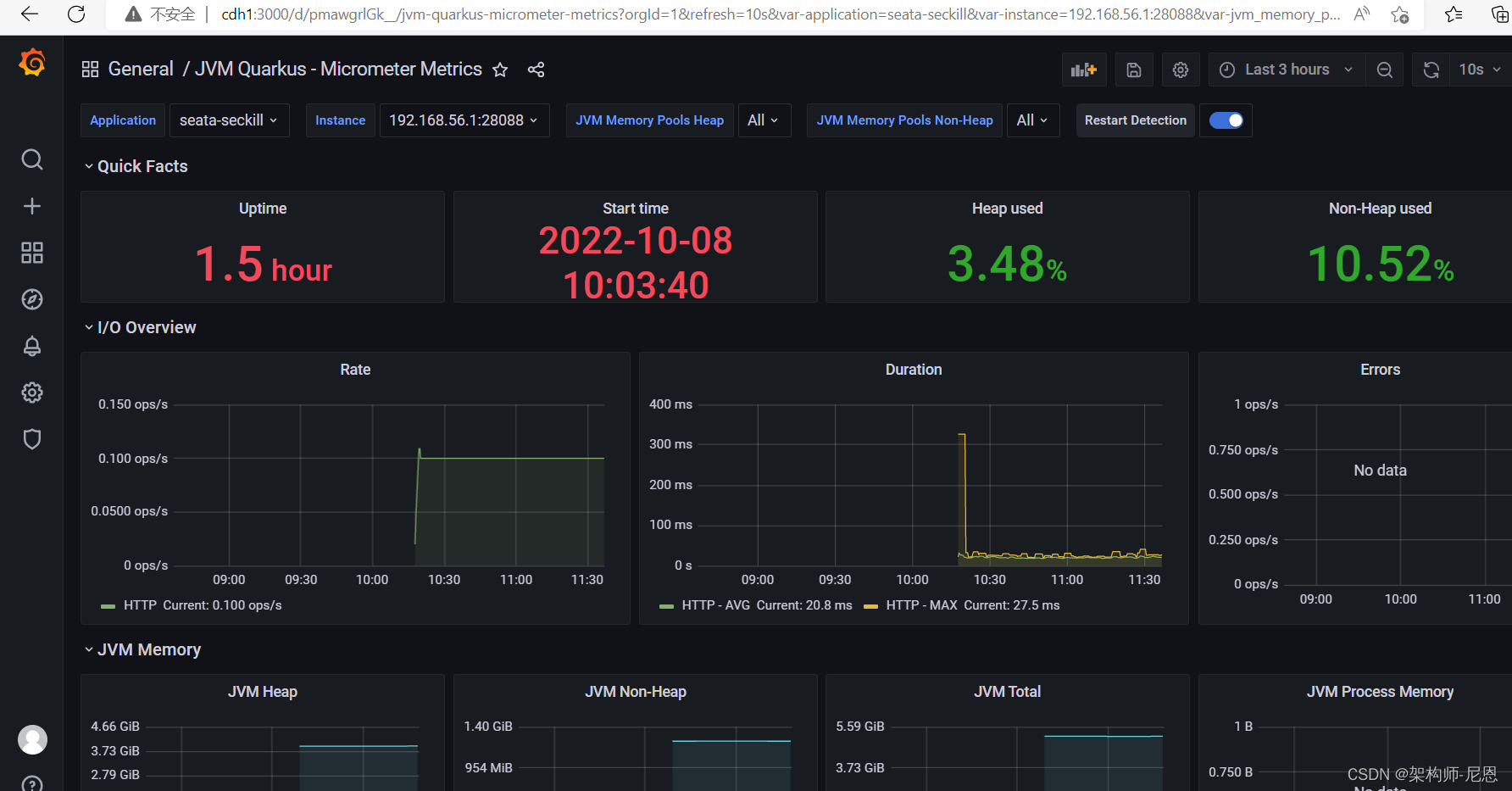1512x791 pixels.
Task: Open the Explore compass icon
Action: pos(32,299)
